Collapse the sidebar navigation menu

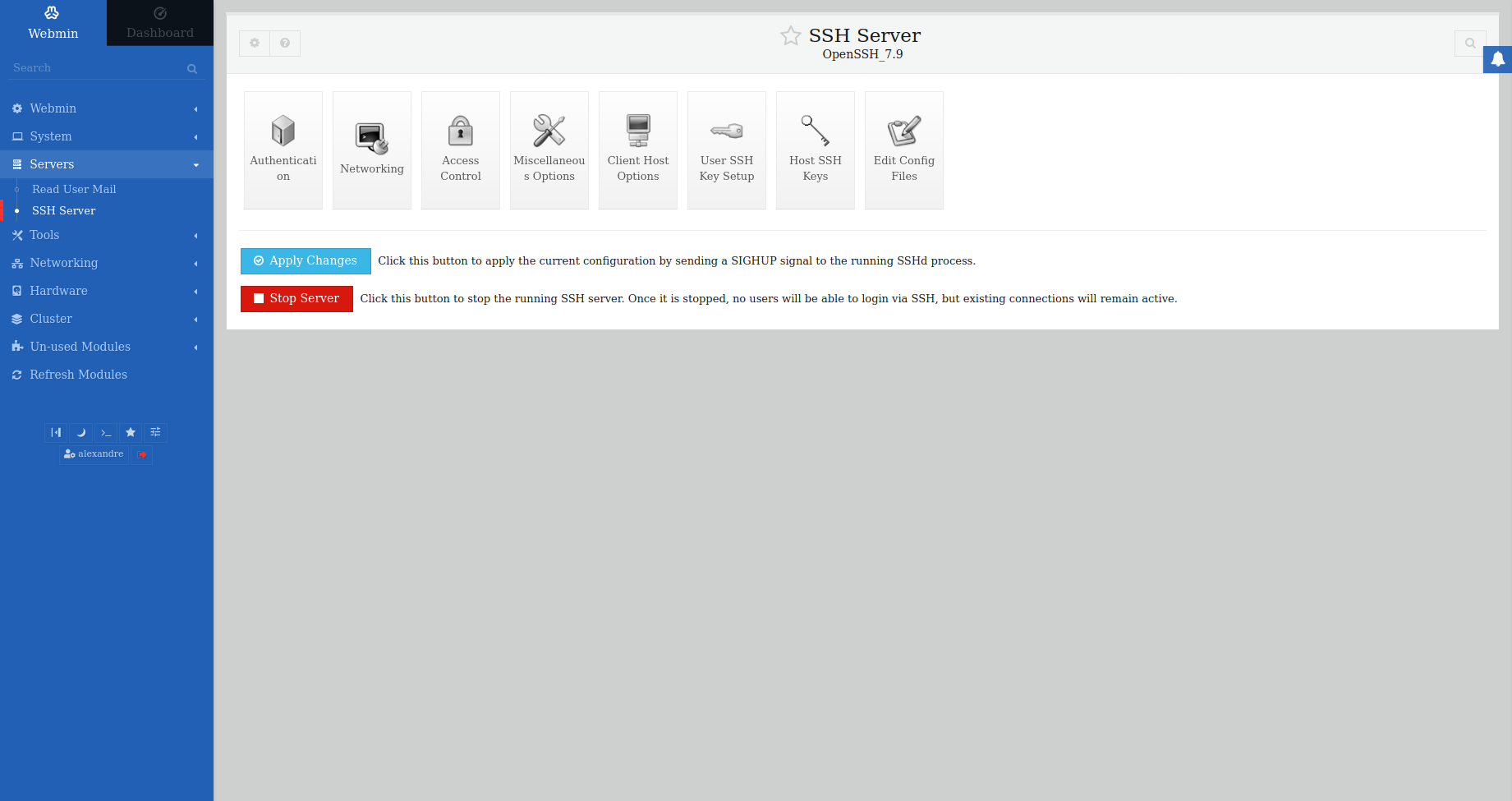coord(56,433)
